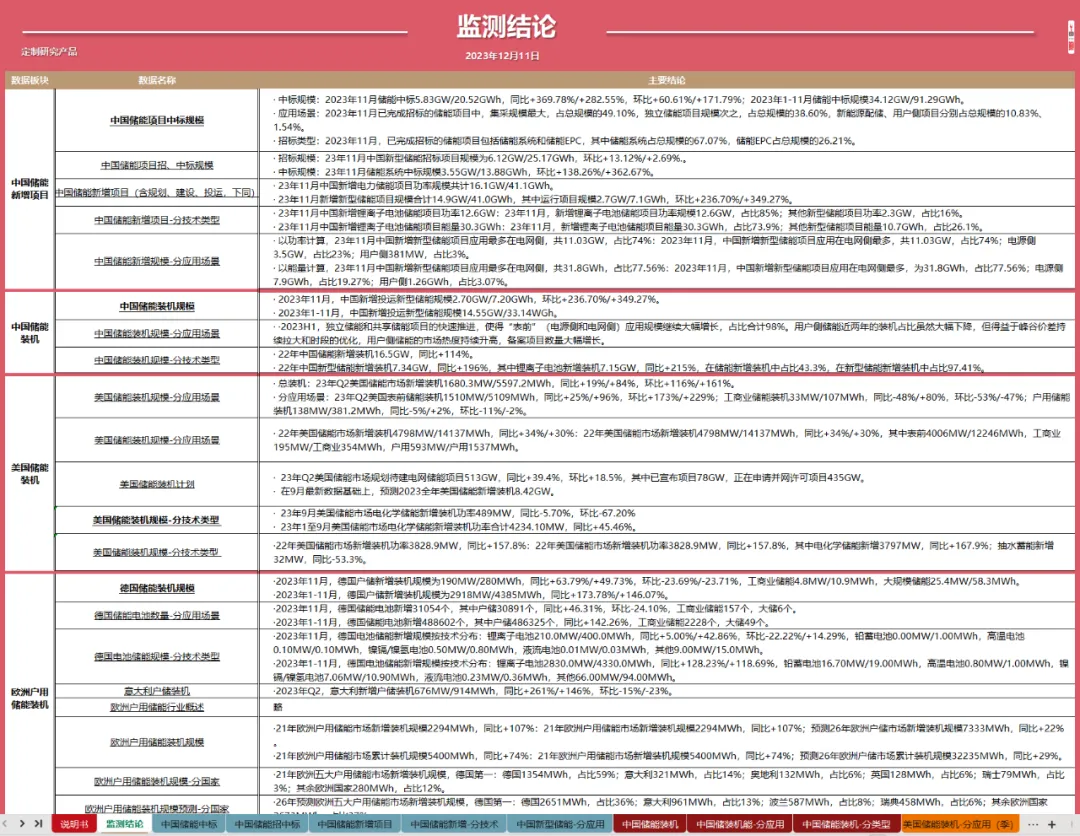Follow the 德国储能电池数量-分应用场景 link
This screenshot has width=1080, height=836.
[157, 616]
